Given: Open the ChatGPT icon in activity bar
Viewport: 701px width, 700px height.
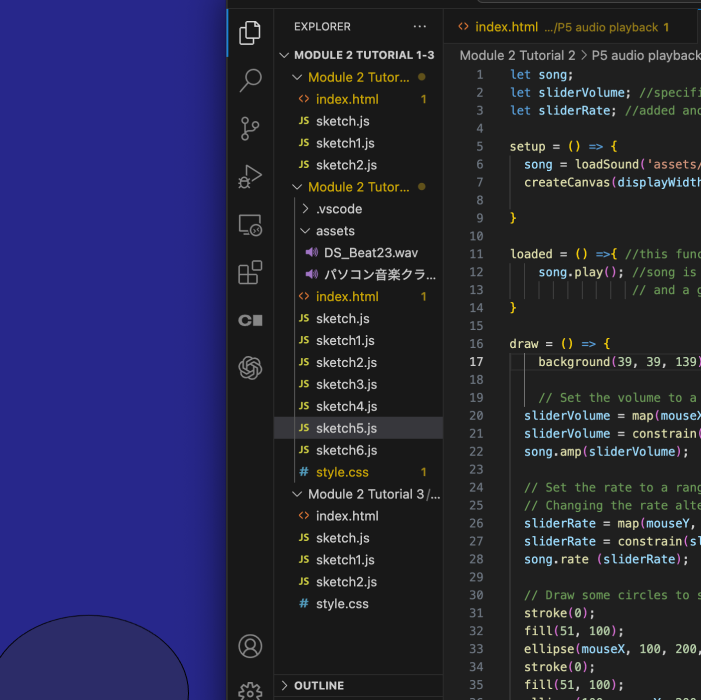Looking at the screenshot, I should pos(250,368).
